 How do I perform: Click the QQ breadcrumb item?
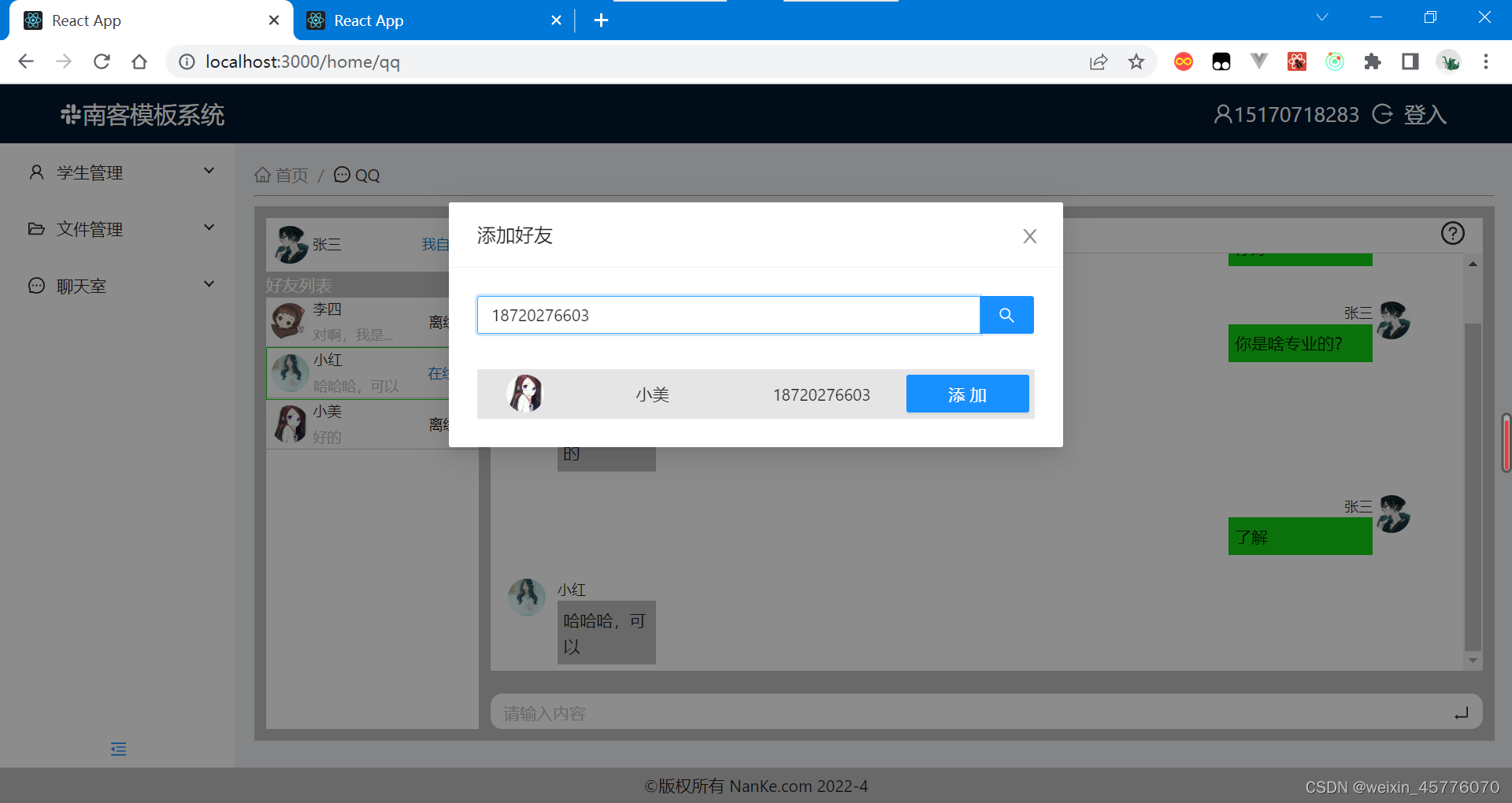(x=357, y=175)
